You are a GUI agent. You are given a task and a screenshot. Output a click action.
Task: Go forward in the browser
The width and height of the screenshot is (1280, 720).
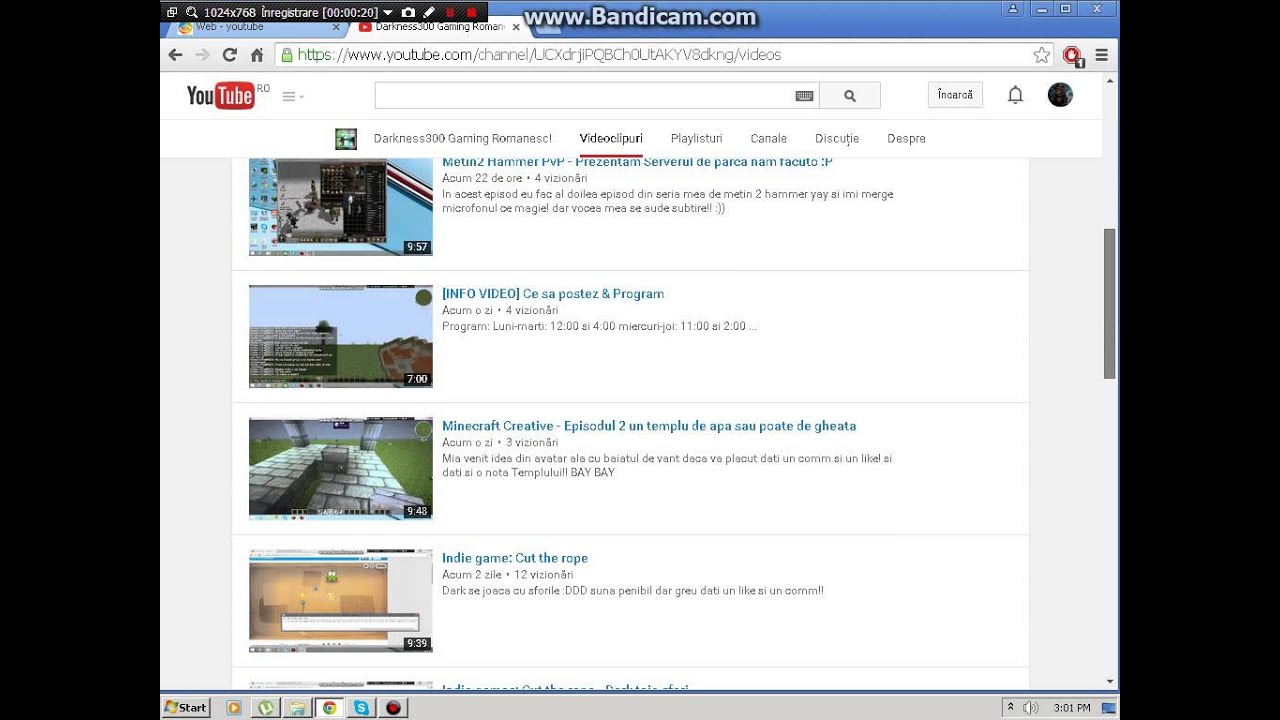click(203, 55)
